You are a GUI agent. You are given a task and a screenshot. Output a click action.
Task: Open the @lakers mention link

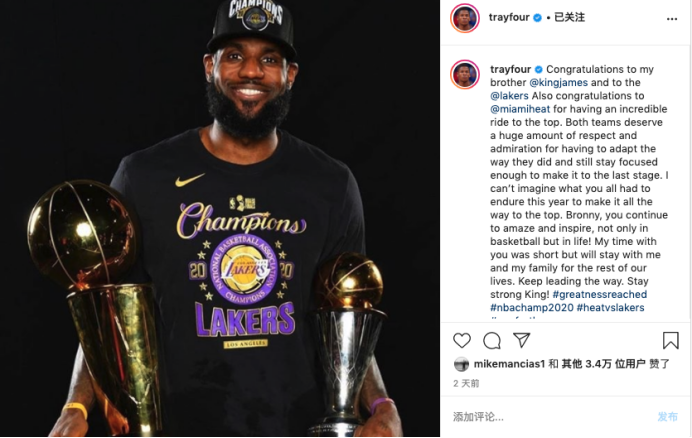coord(509,96)
